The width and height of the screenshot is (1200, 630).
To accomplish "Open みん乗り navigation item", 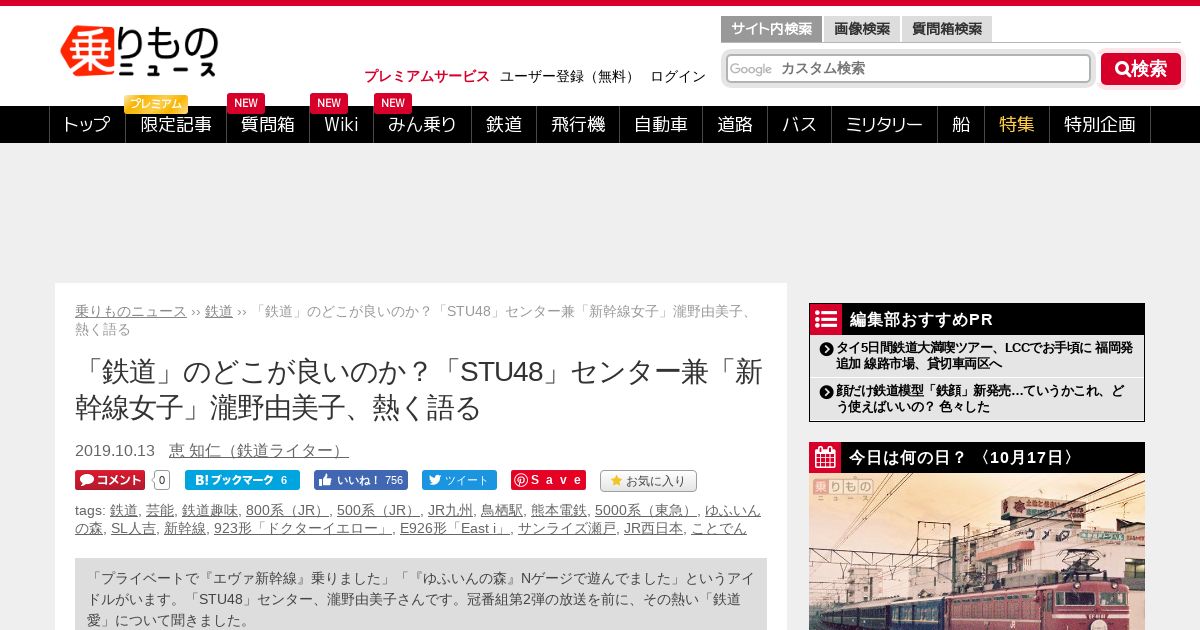I will point(422,124).
